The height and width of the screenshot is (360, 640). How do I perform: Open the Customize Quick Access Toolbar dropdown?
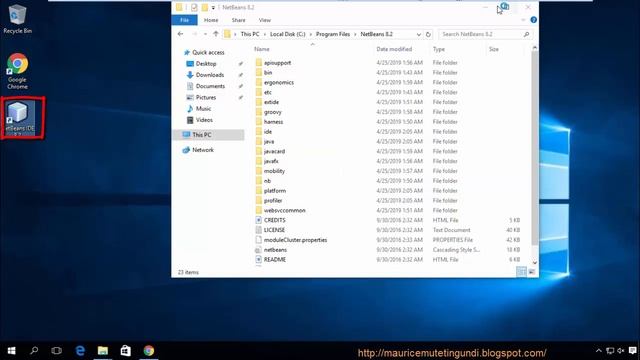click(x=213, y=8)
